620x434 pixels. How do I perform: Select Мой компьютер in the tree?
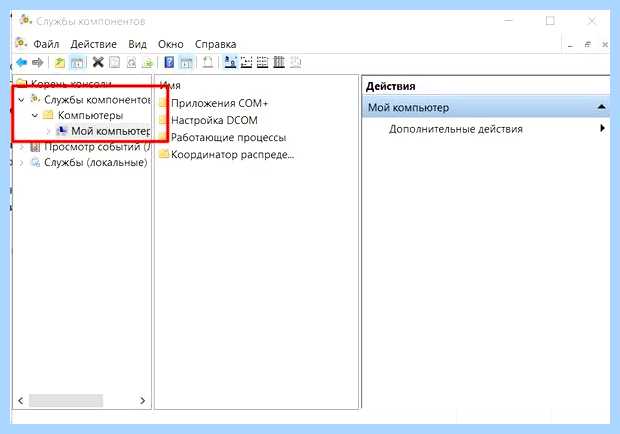pyautogui.click(x=110, y=131)
